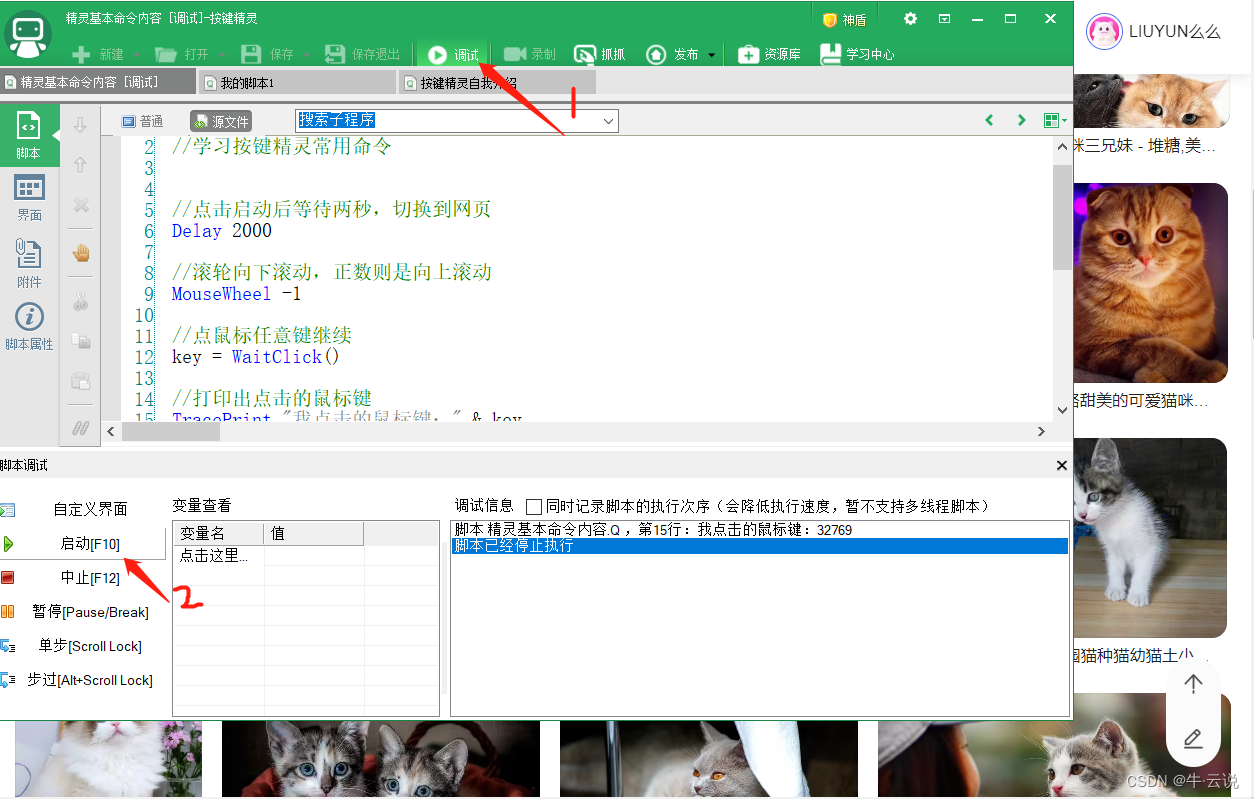This screenshot has height=799, width=1254.
Task: Click the MouseWheel -1 code line
Action: 236,294
